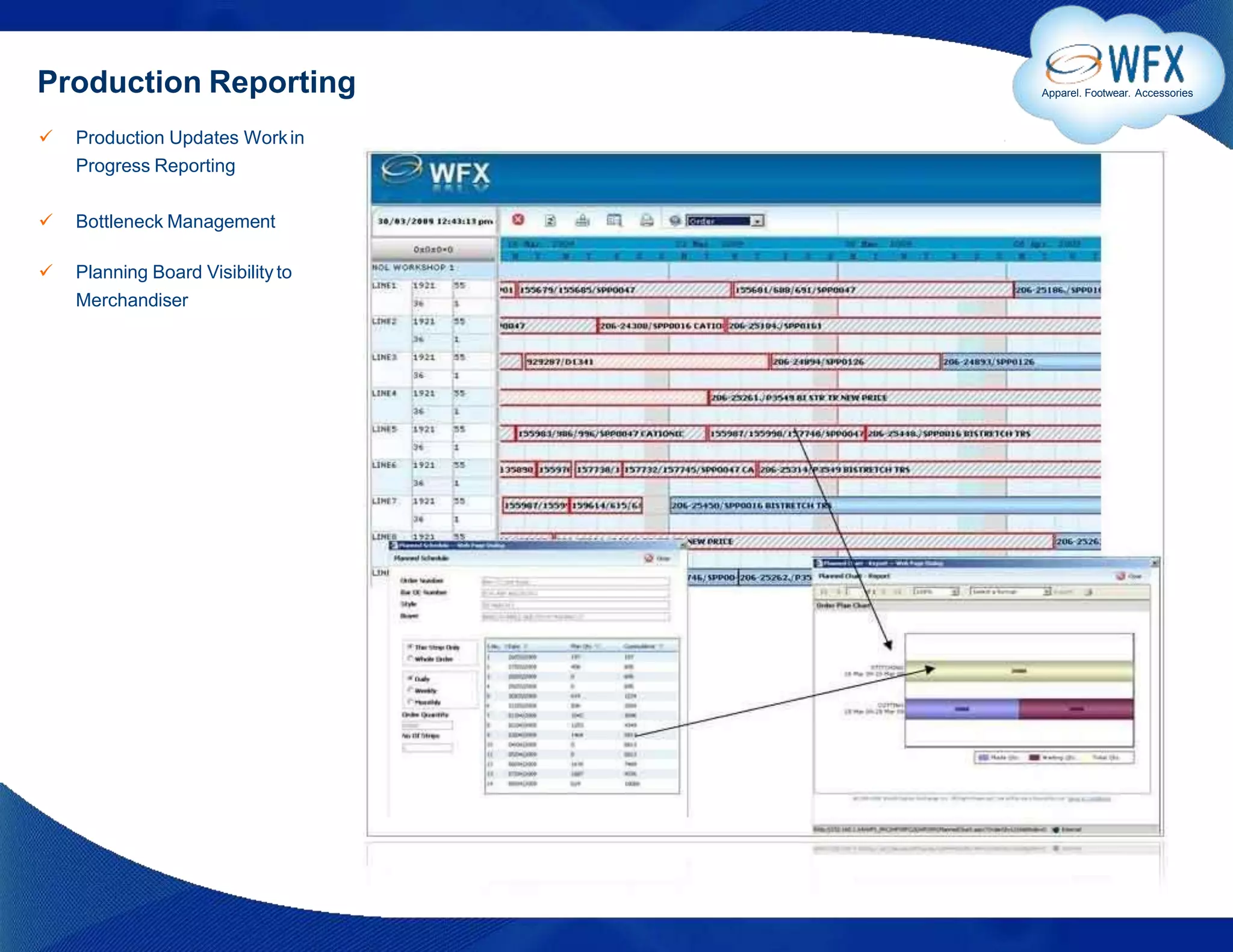Click the refresh page icon in toolbar
1233x952 pixels.
pyautogui.click(x=550, y=220)
